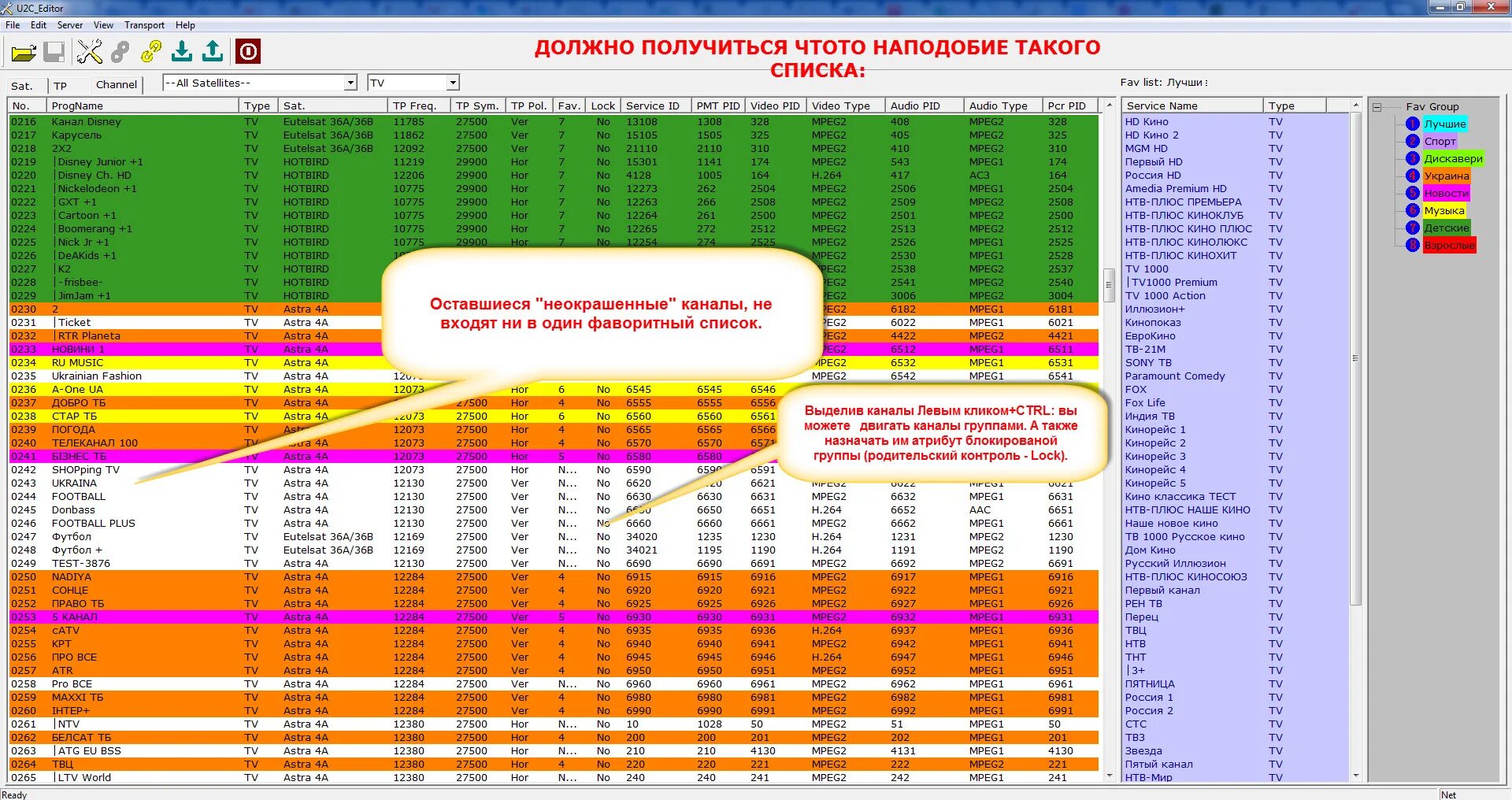Open the Edit menu
Screen dimensions: 1512x800
pos(39,25)
